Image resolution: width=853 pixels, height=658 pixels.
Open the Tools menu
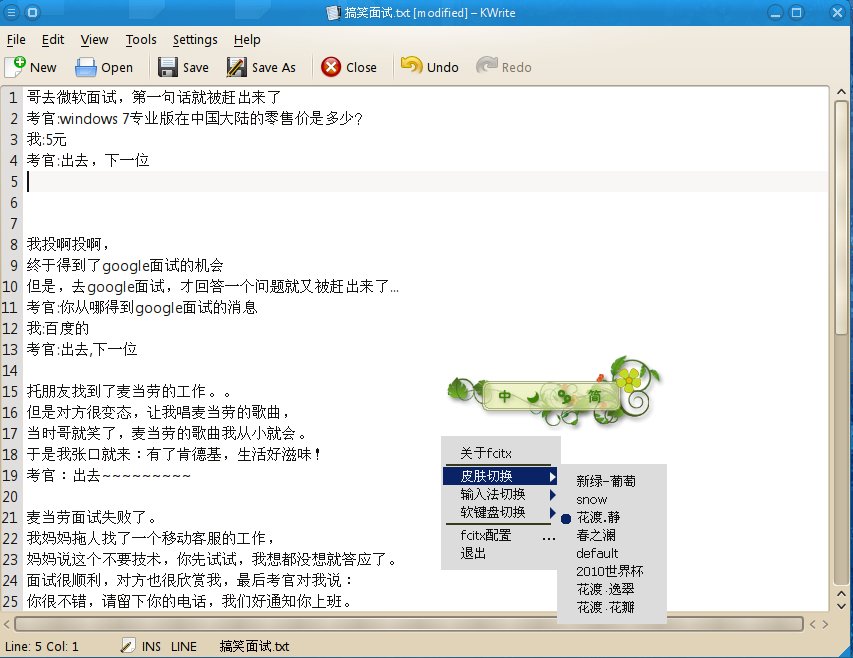[x=141, y=40]
